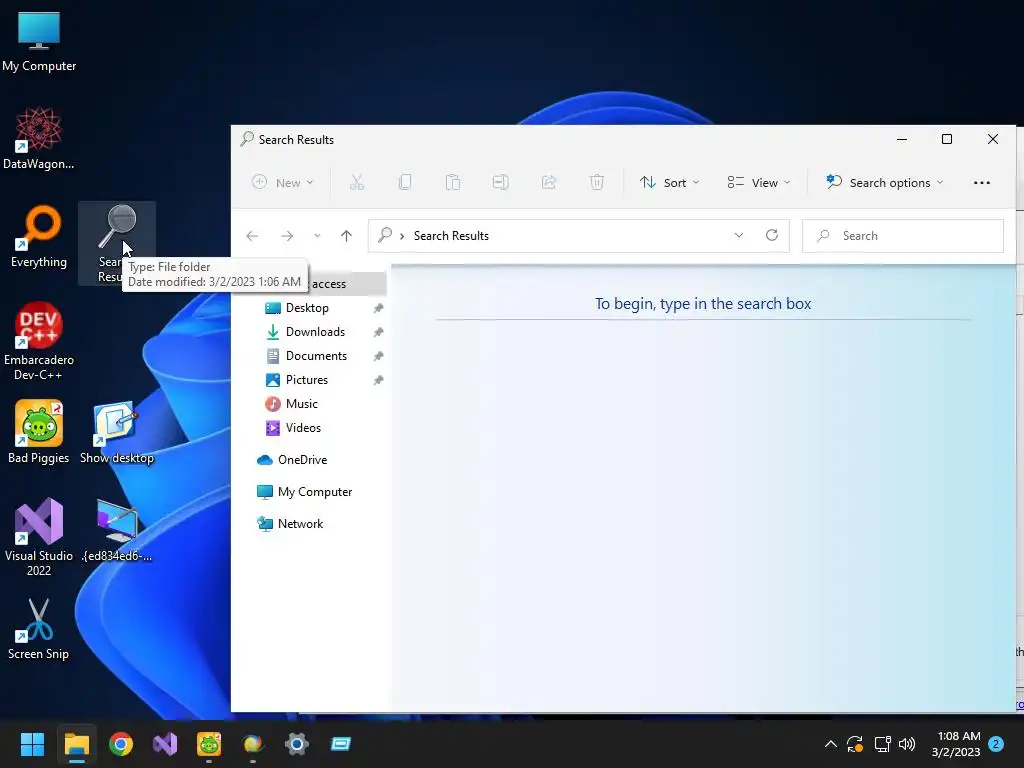Select Show desktop shortcut icon
1024x768 pixels.
116,432
